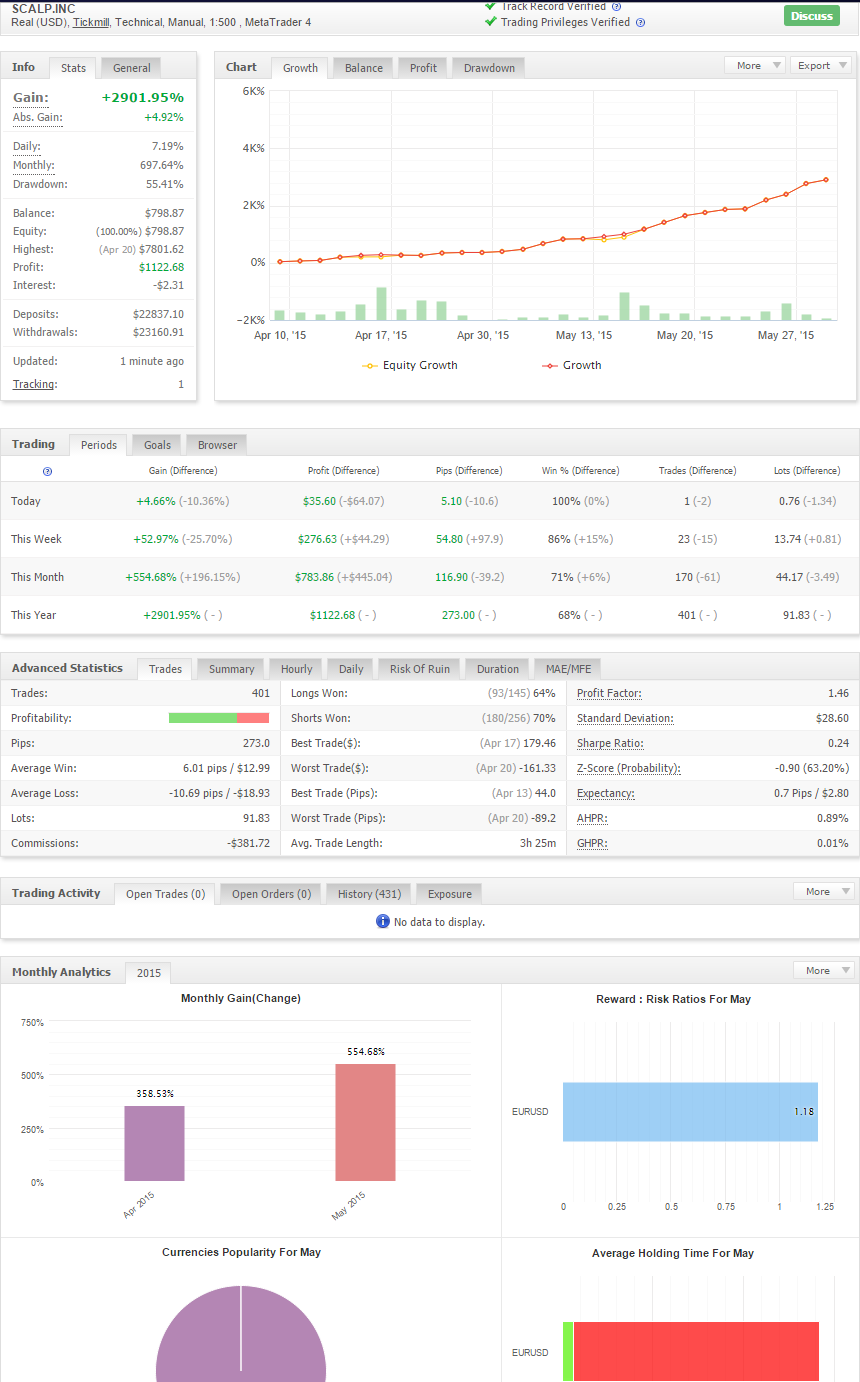Image resolution: width=860 pixels, height=1382 pixels.
Task: Select the Daily tab in Advanced Statistics
Action: pos(351,669)
